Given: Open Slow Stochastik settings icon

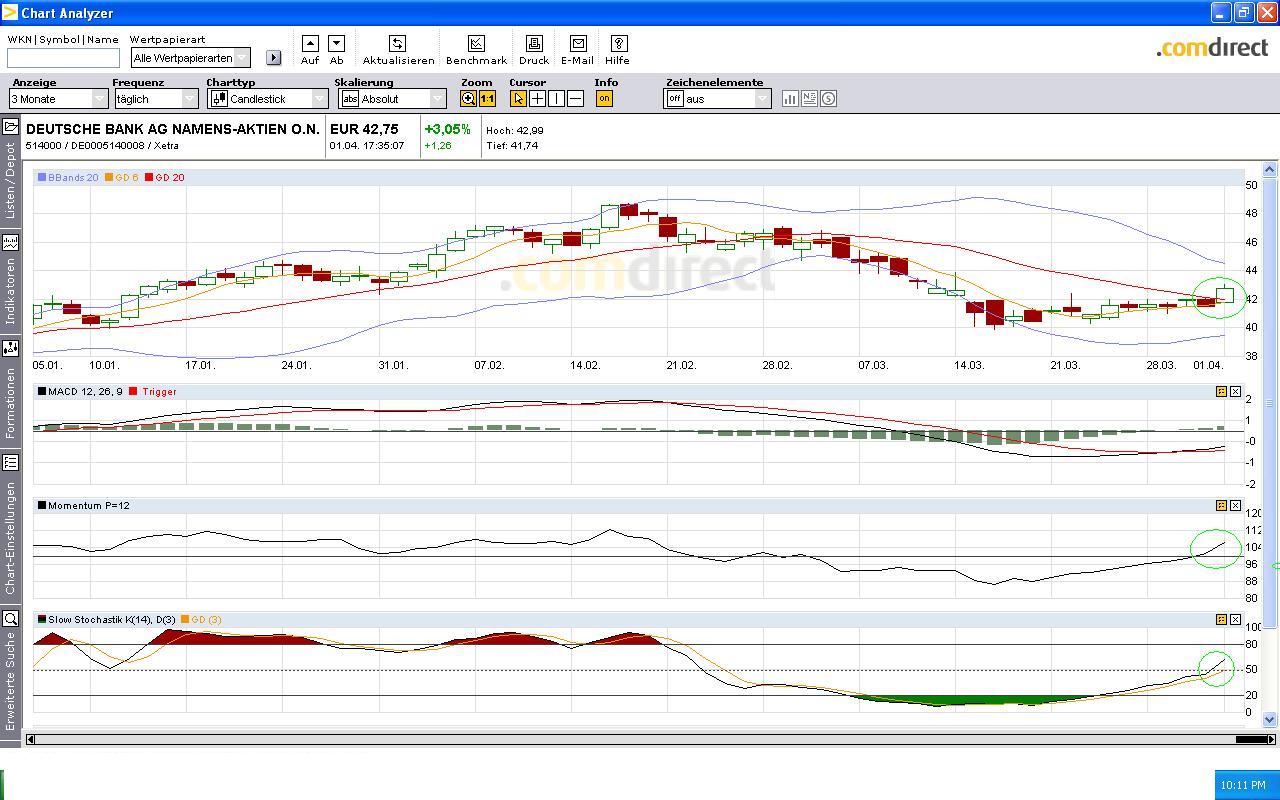Looking at the screenshot, I should coord(1221,619).
